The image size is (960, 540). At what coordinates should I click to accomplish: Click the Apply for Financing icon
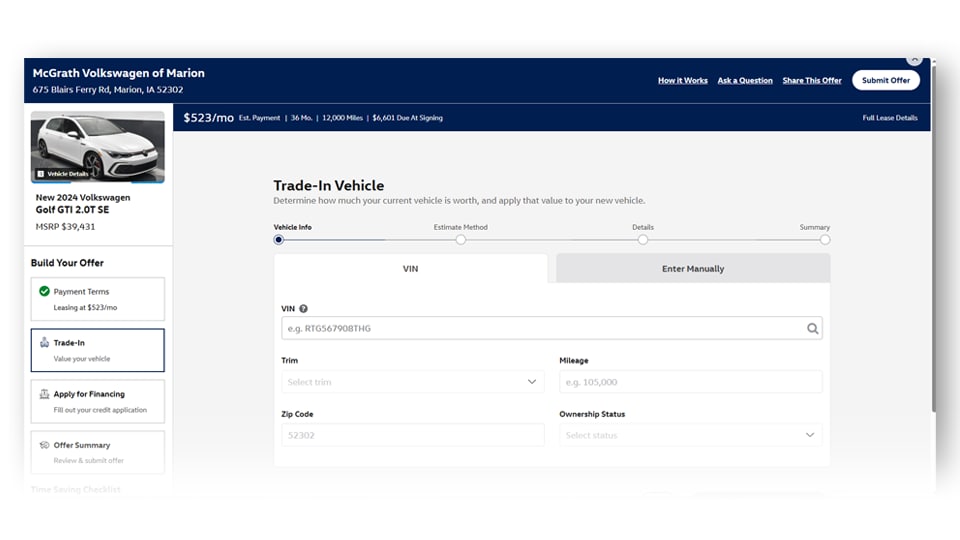pyautogui.click(x=44, y=394)
